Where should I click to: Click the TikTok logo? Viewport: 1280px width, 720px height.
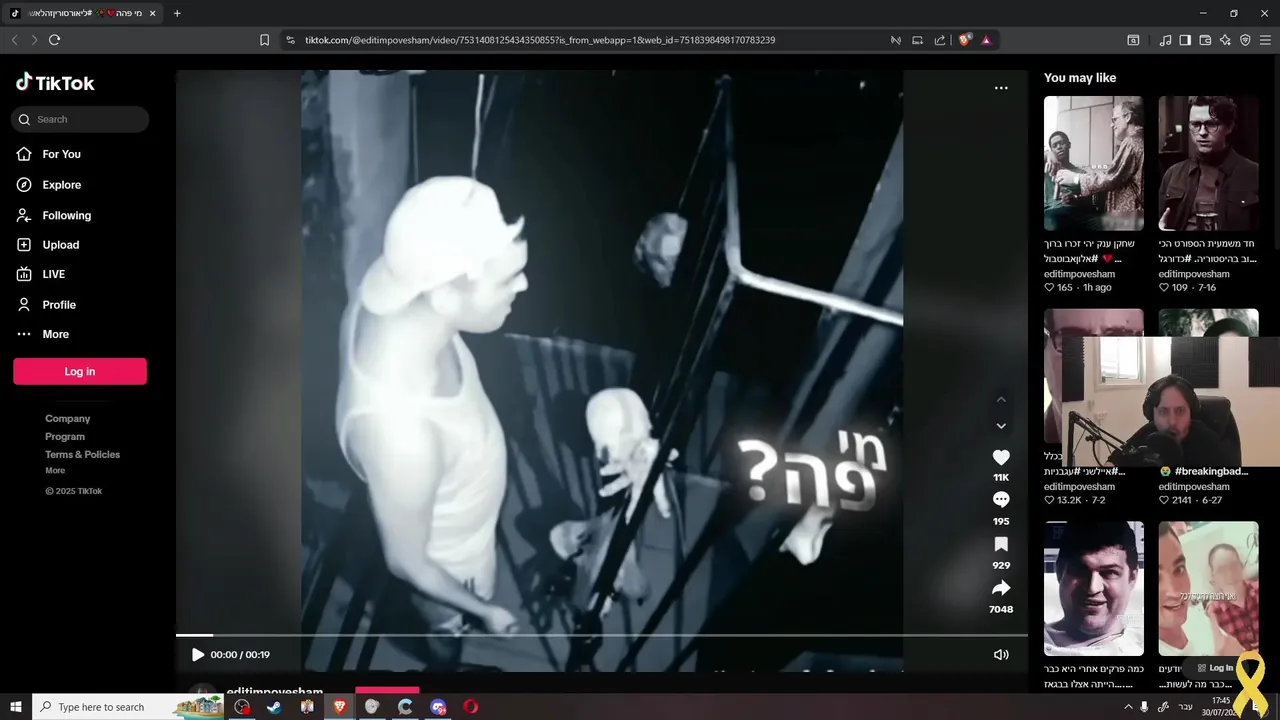click(55, 83)
